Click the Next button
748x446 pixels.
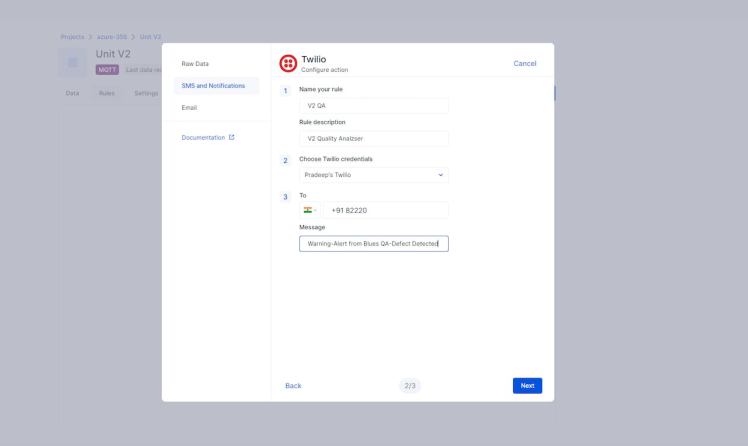pyautogui.click(x=527, y=386)
